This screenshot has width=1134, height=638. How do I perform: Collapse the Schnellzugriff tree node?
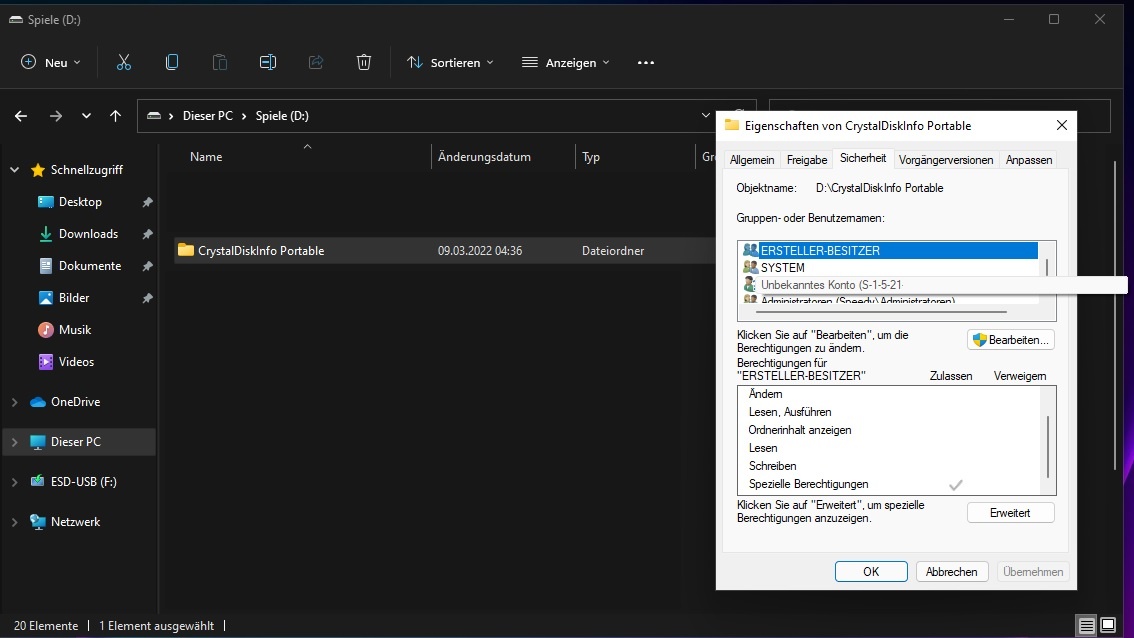(x=14, y=170)
